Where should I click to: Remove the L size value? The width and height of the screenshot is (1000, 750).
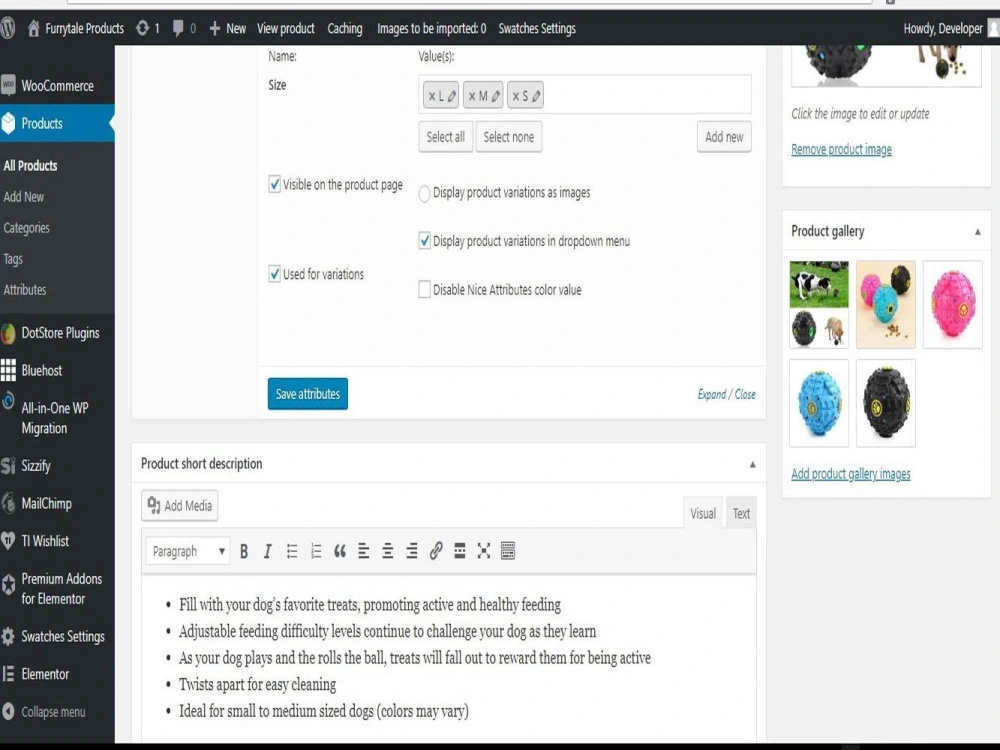pos(432,96)
